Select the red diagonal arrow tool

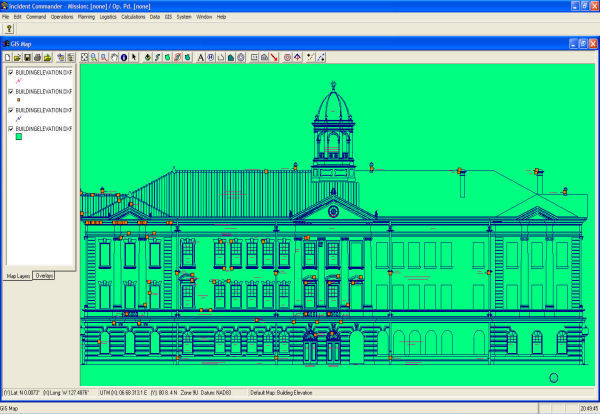274,57
